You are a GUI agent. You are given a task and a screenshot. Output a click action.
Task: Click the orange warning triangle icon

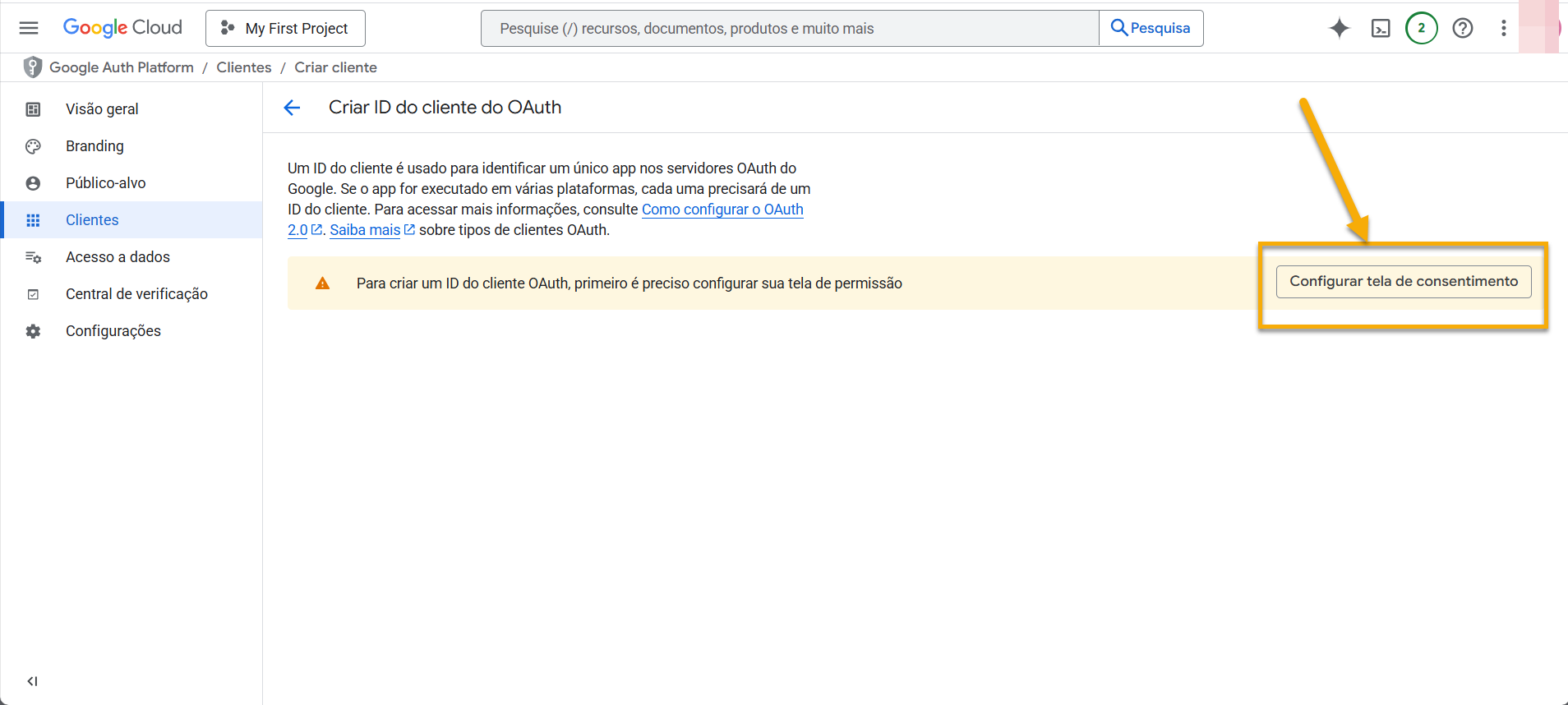tap(322, 283)
